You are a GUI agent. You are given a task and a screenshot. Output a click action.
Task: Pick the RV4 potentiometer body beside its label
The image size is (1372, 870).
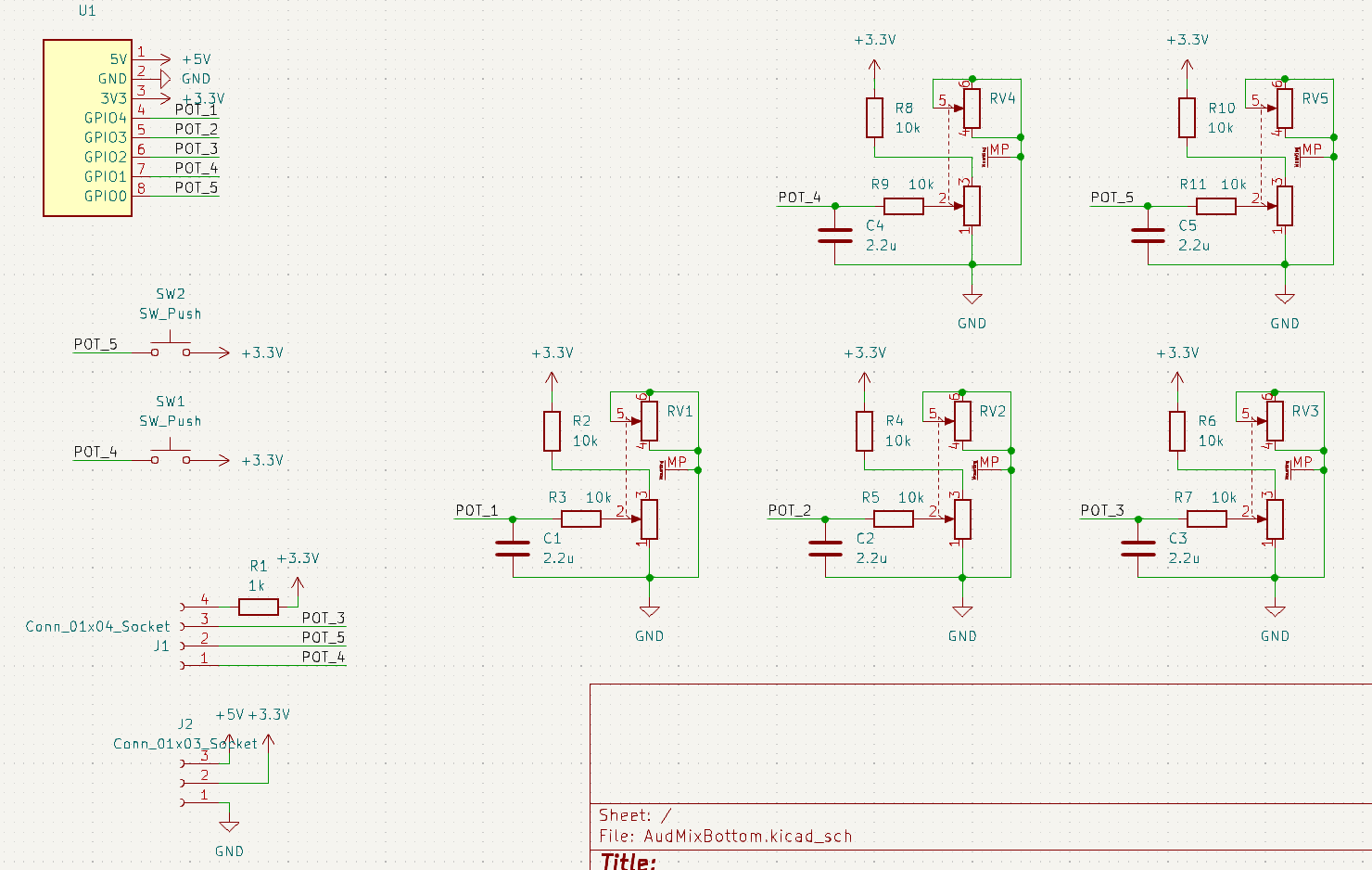[x=972, y=109]
